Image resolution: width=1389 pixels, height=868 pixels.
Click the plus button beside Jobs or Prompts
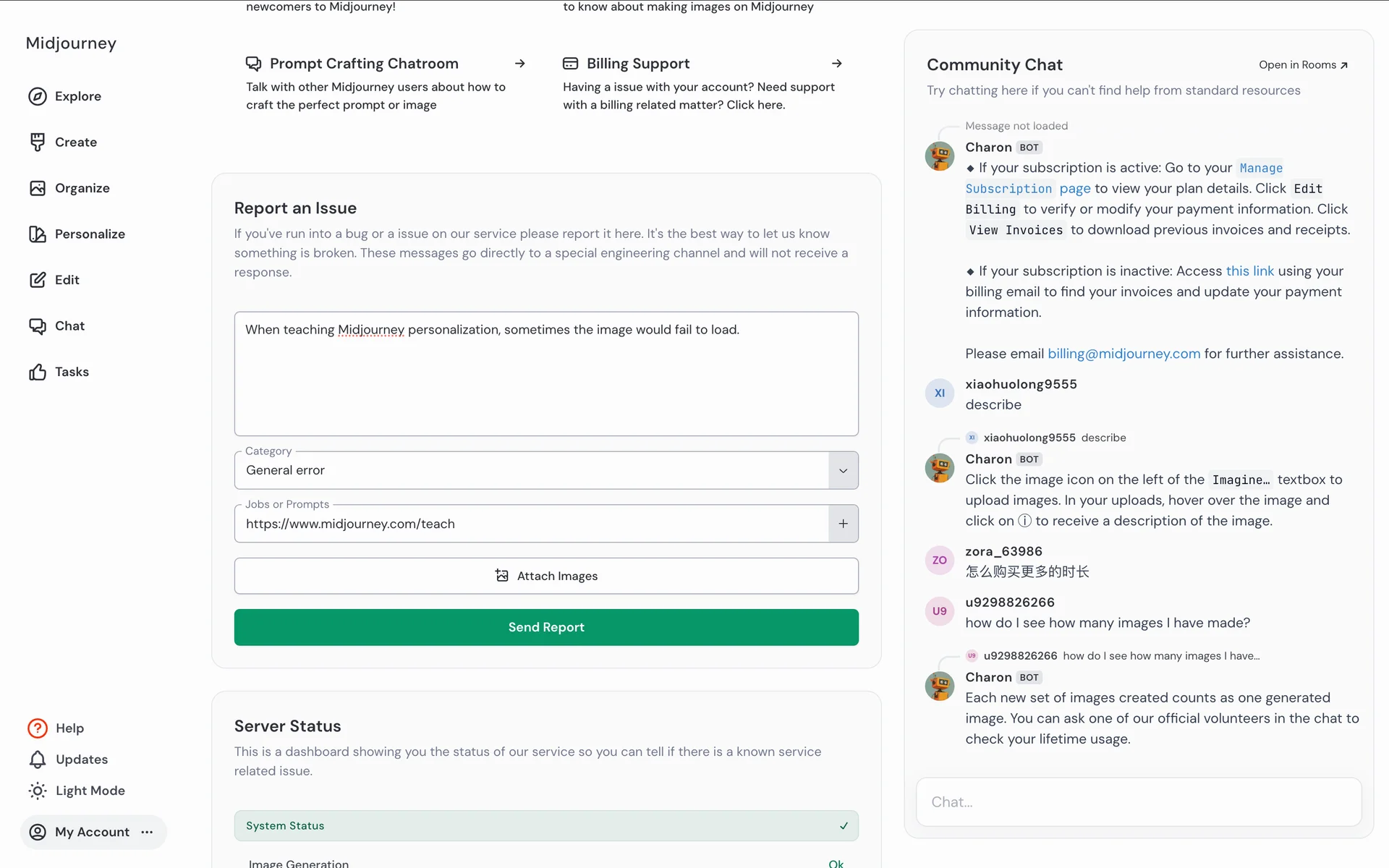843,524
